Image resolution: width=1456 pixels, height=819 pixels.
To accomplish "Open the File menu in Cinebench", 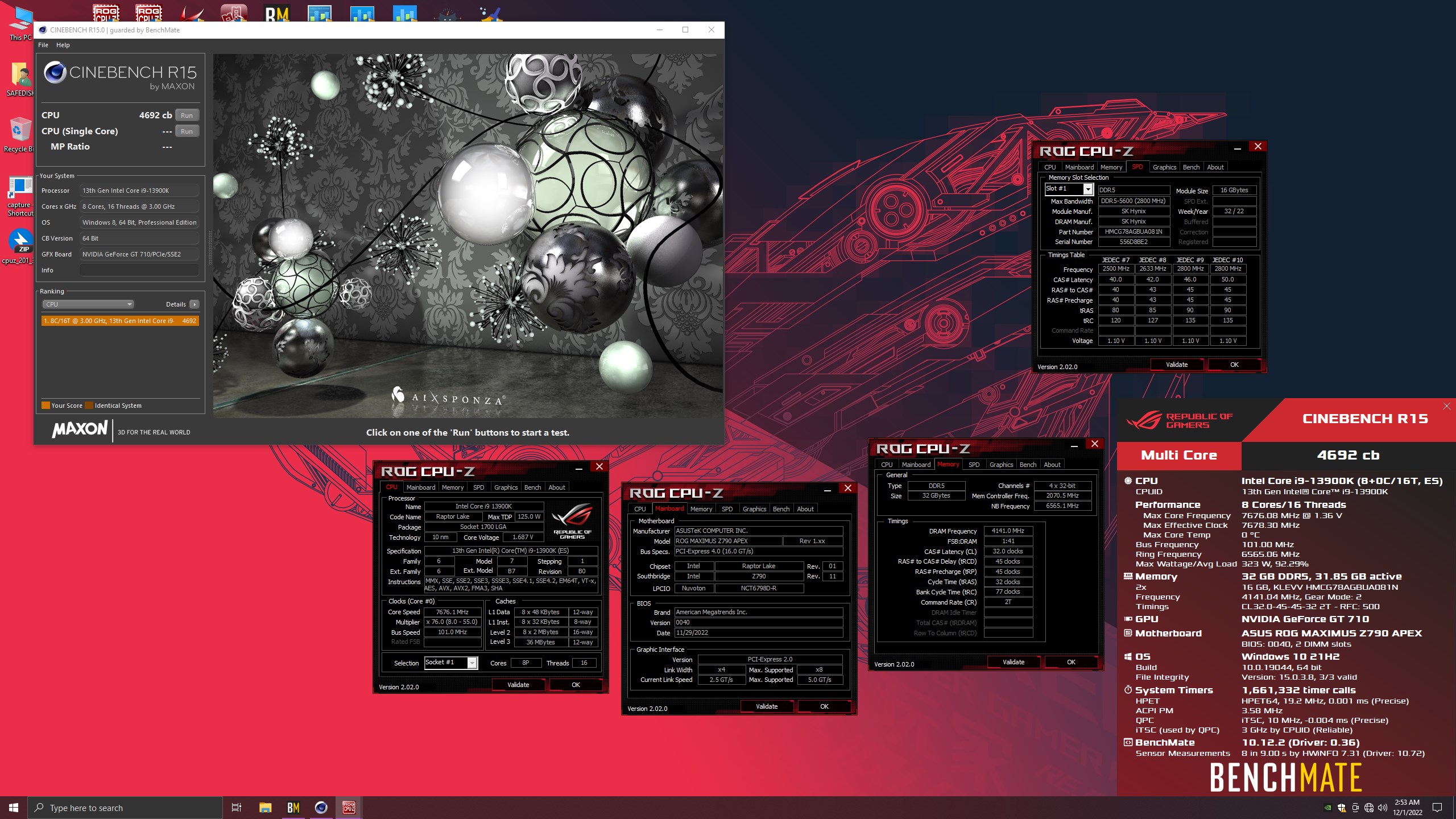I will click(x=43, y=45).
